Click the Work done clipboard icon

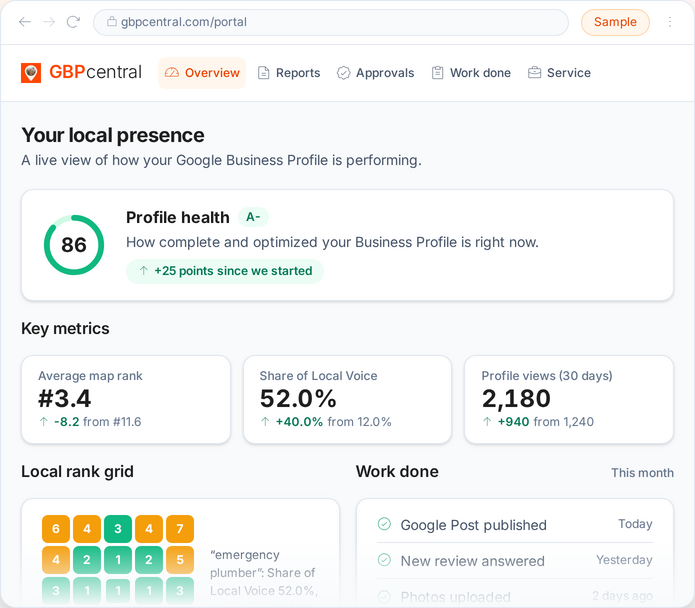click(437, 73)
